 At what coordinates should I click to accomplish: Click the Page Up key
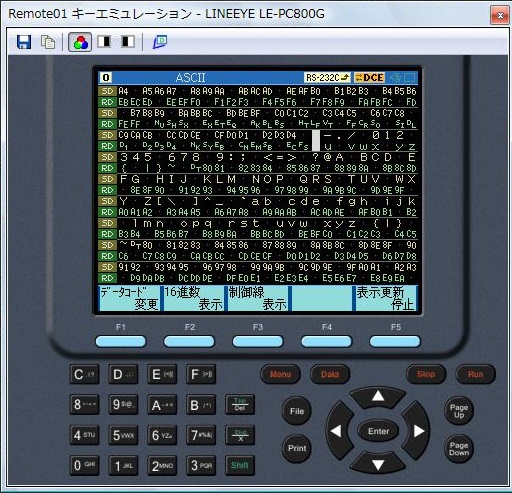click(459, 411)
